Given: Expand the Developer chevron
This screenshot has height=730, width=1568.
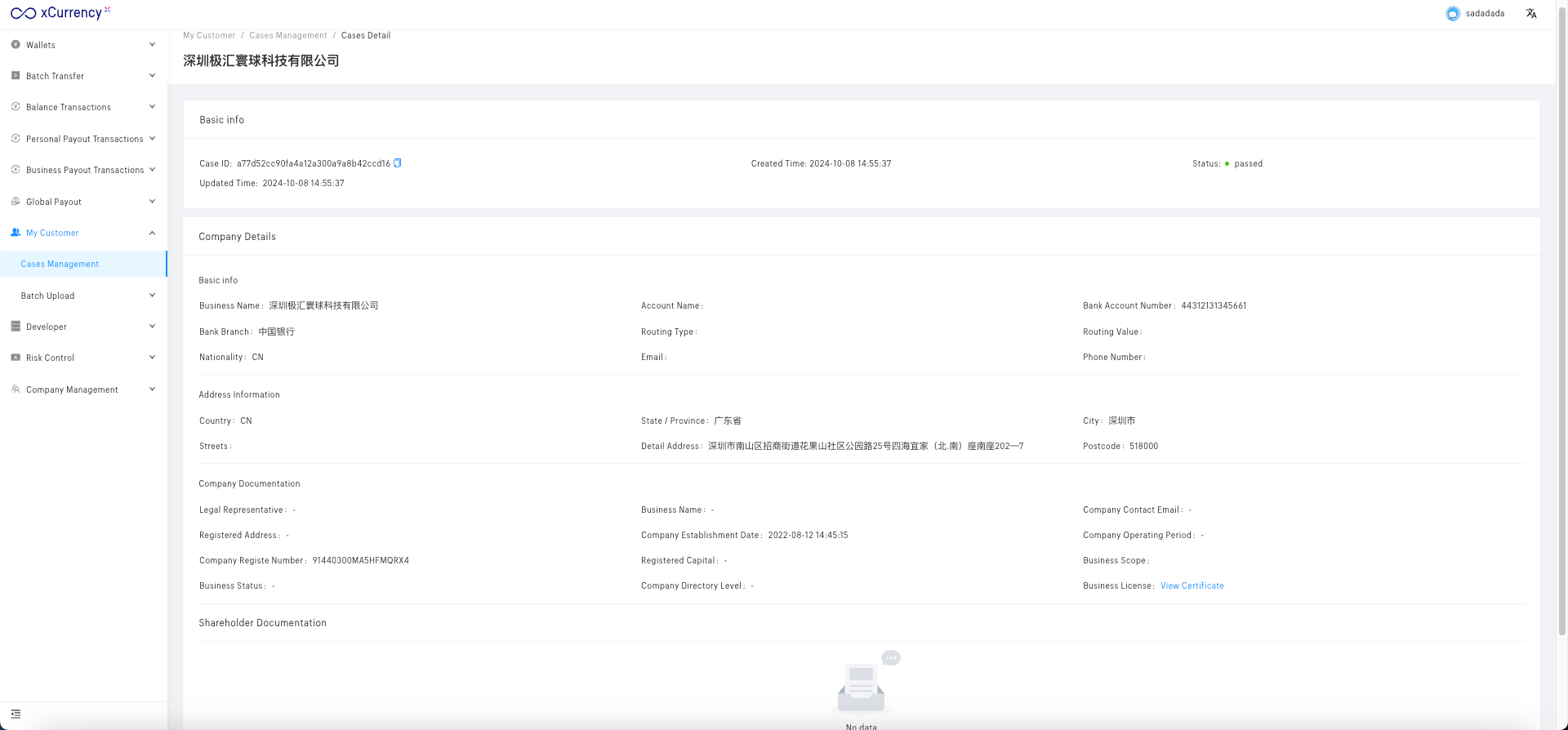Looking at the screenshot, I should (x=152, y=327).
